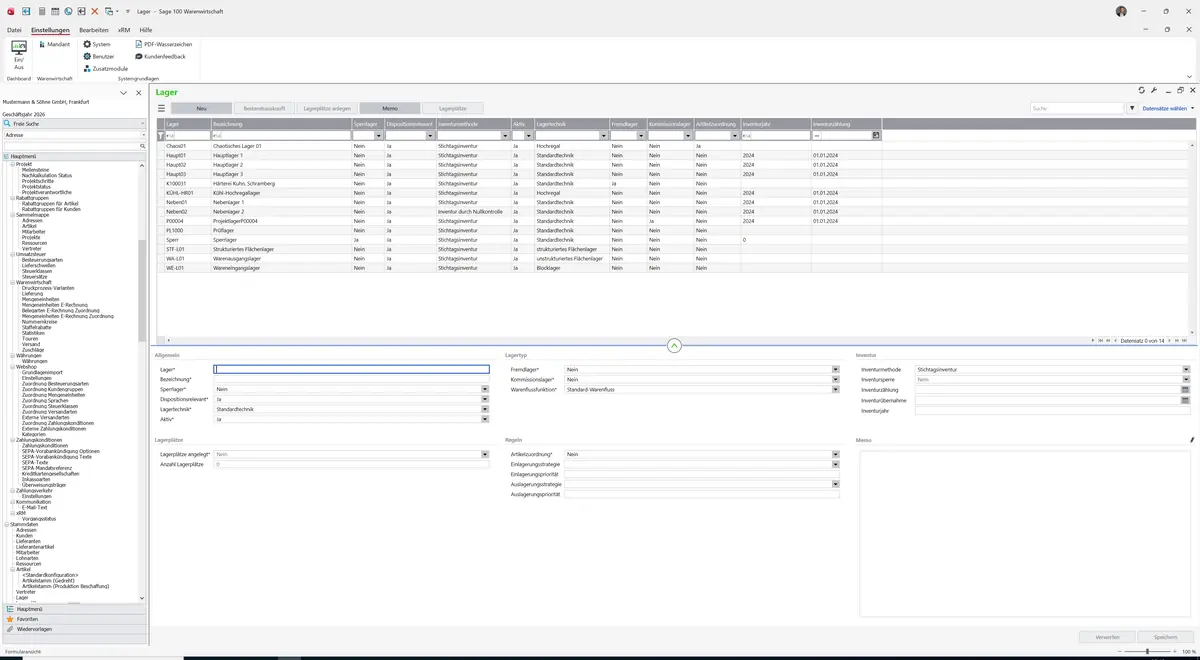Click the Speichern button

click(x=1166, y=637)
